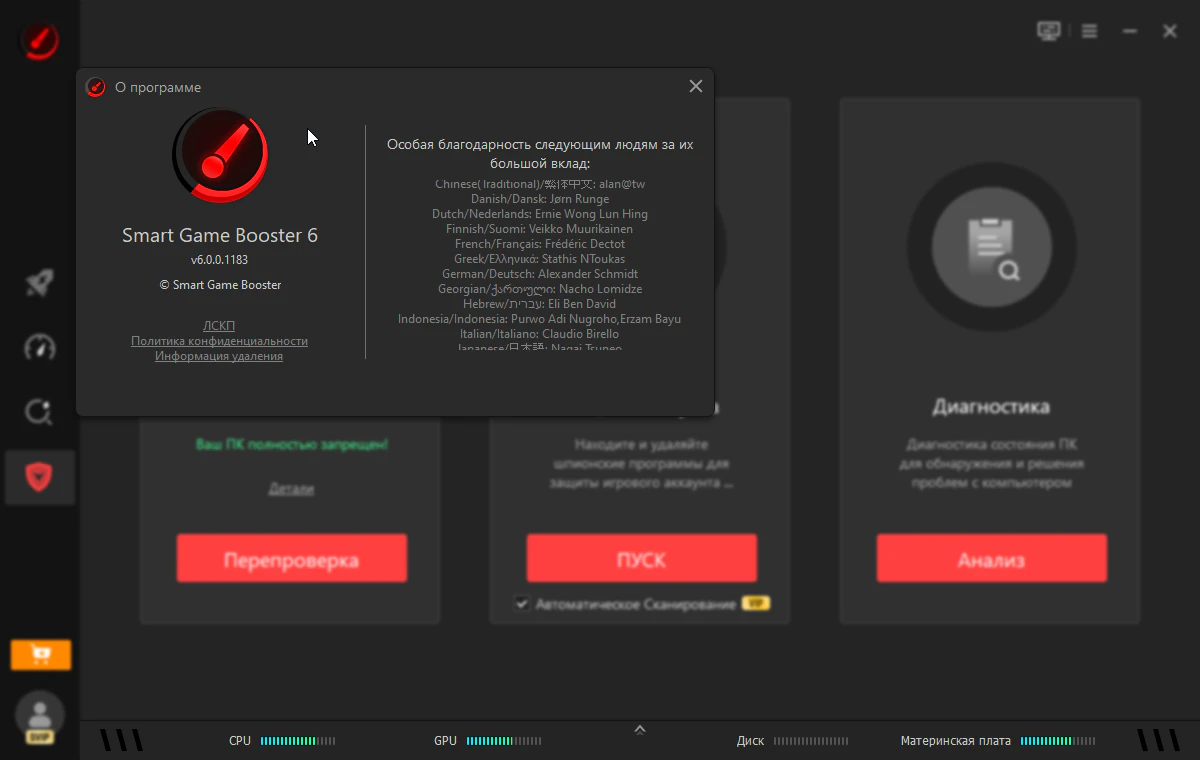Click small logo in About dialog title
The image size is (1200, 760).
click(96, 87)
